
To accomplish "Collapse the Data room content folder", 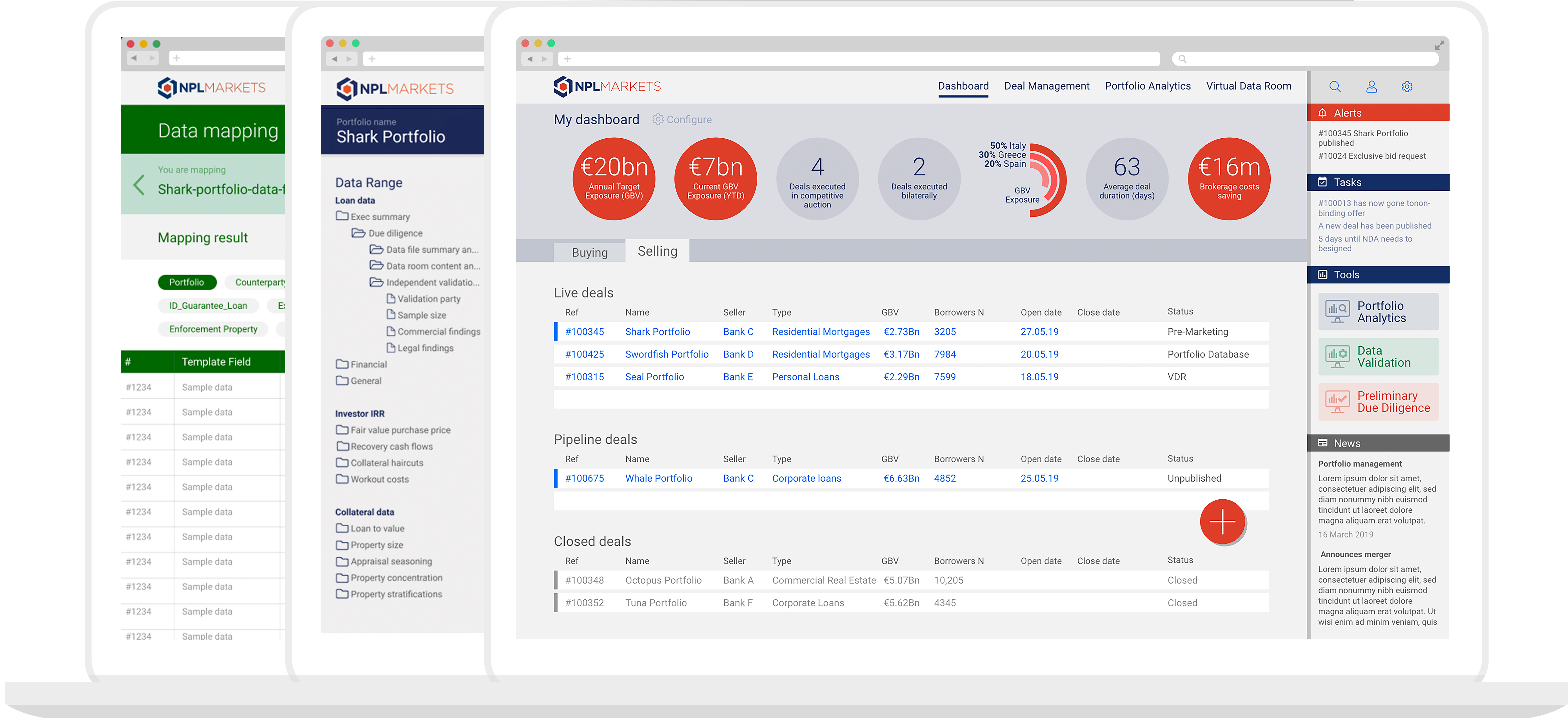I will 376,265.
